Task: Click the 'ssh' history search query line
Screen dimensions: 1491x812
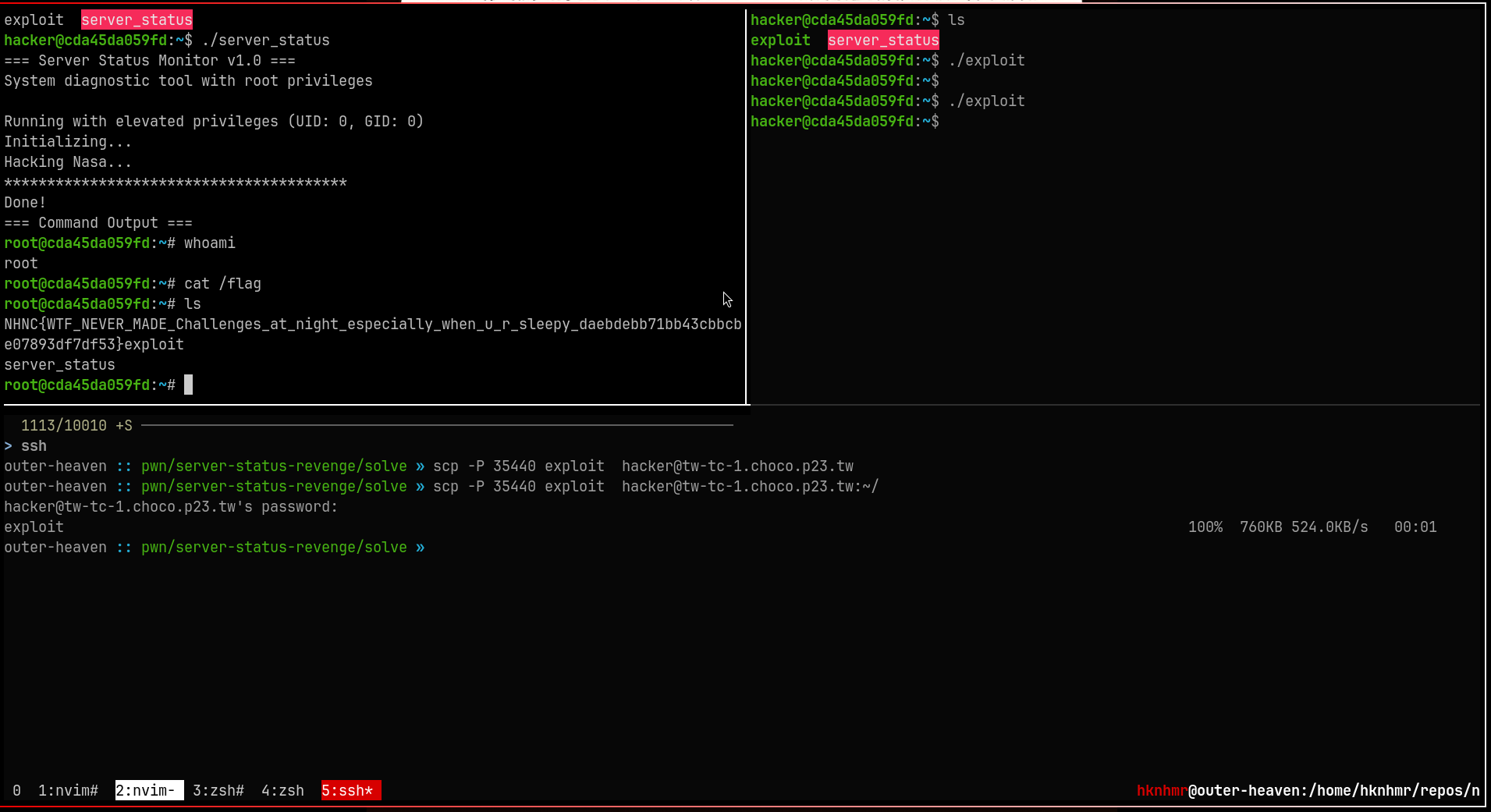Action: tap(34, 446)
